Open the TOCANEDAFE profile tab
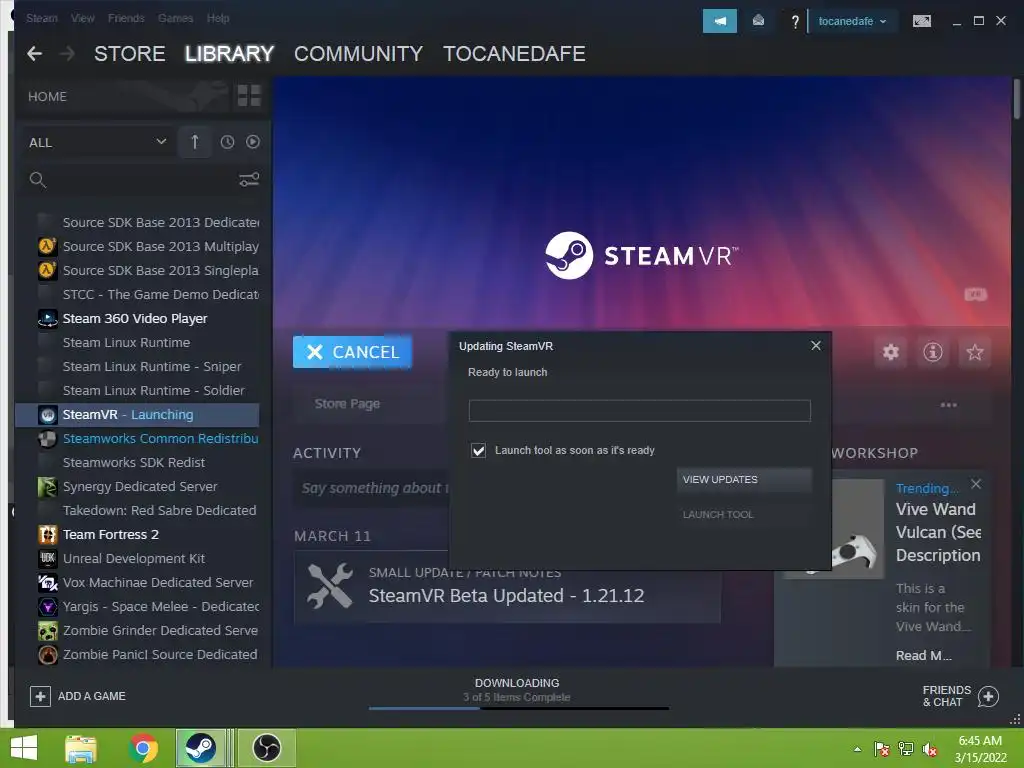The width and height of the screenshot is (1024, 768). (x=514, y=54)
